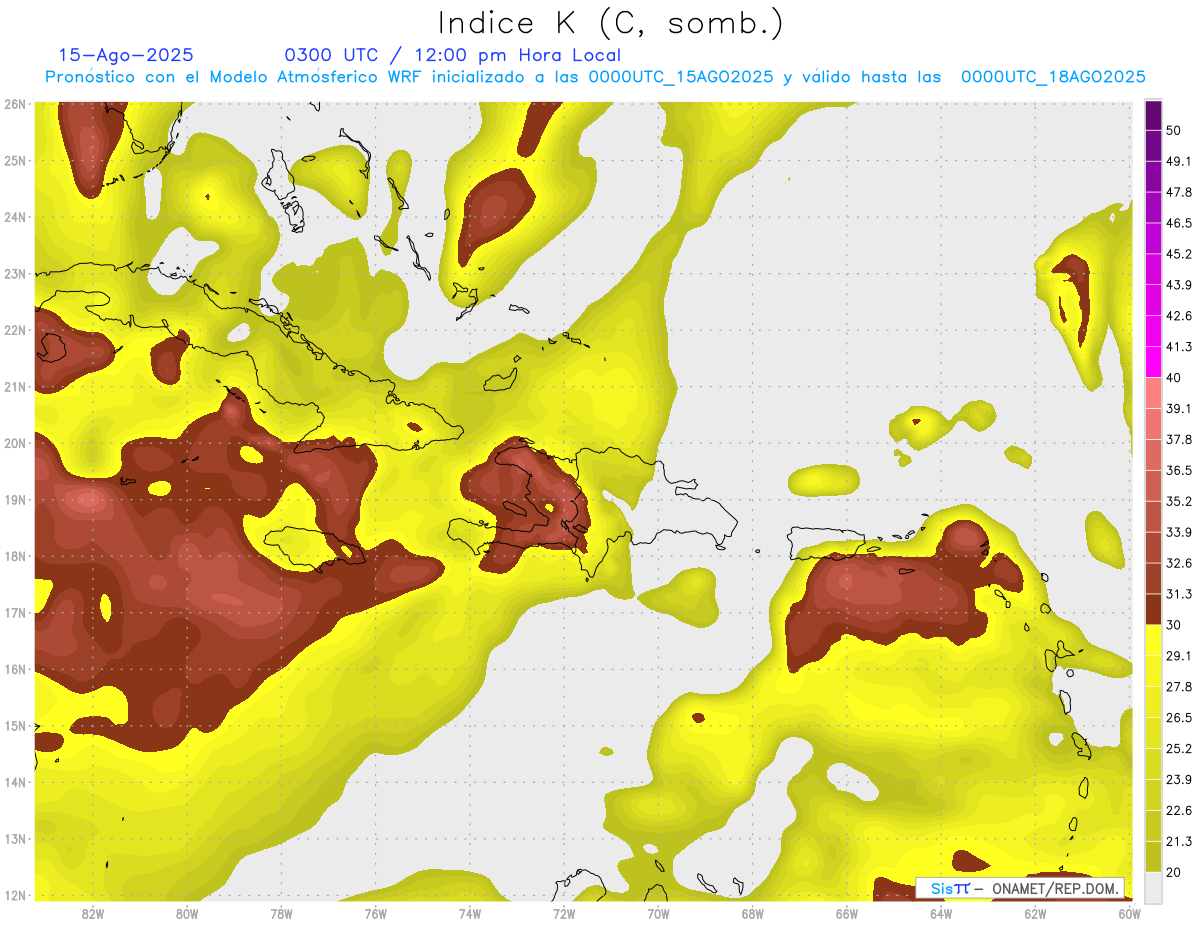This screenshot has height=927, width=1200.
Task: Click the colorbar value '36.5'
Action: click(x=1179, y=470)
